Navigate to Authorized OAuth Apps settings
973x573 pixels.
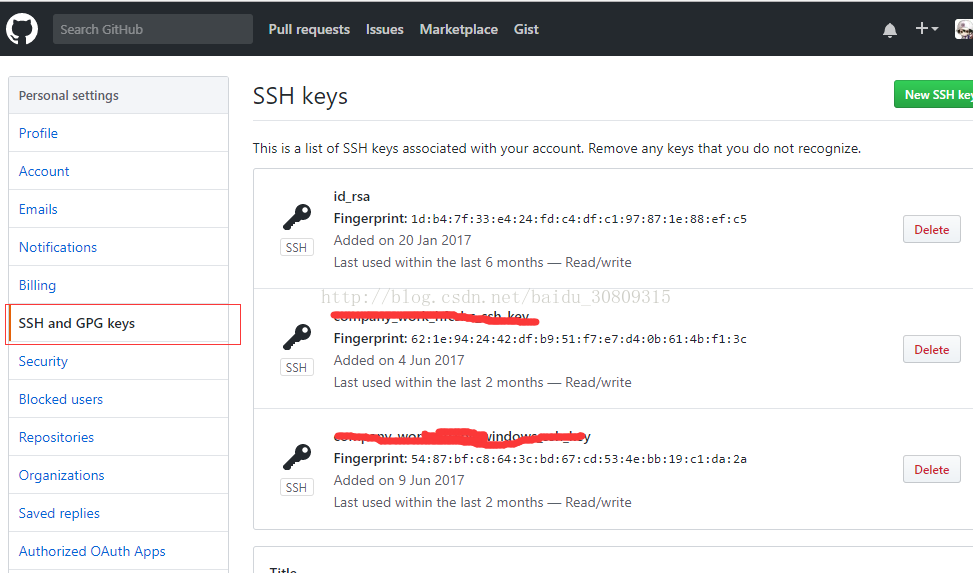coord(92,551)
